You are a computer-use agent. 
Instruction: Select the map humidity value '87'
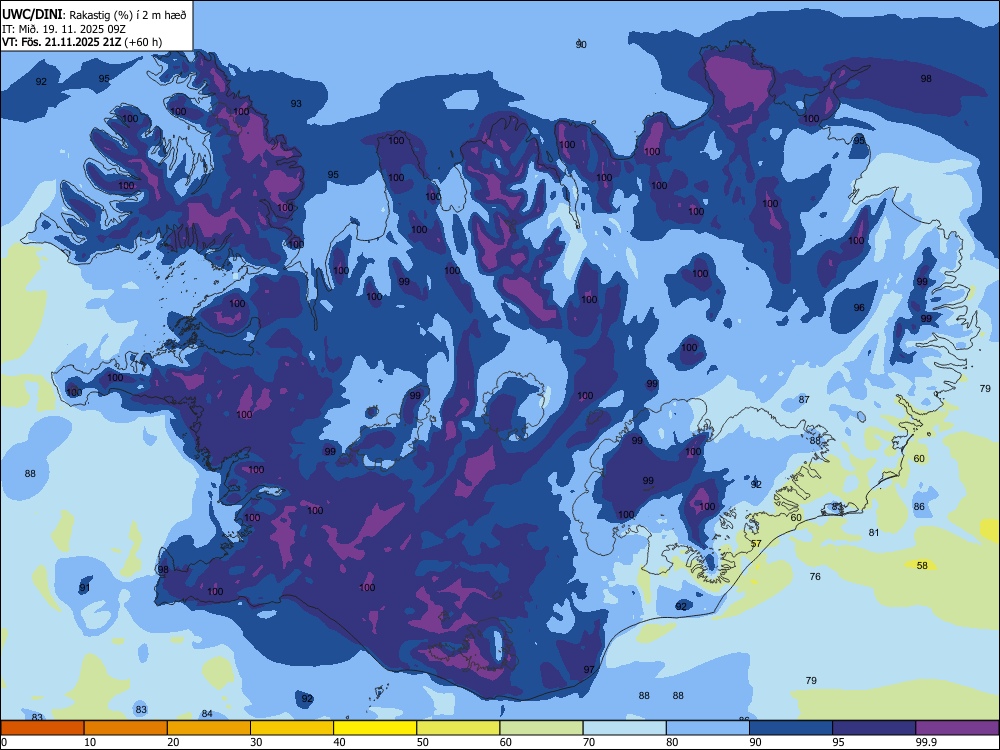click(x=804, y=400)
